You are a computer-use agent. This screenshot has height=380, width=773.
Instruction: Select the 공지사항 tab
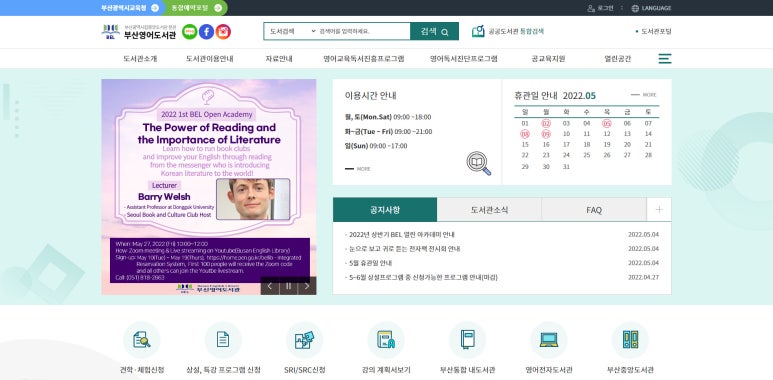tap(385, 209)
